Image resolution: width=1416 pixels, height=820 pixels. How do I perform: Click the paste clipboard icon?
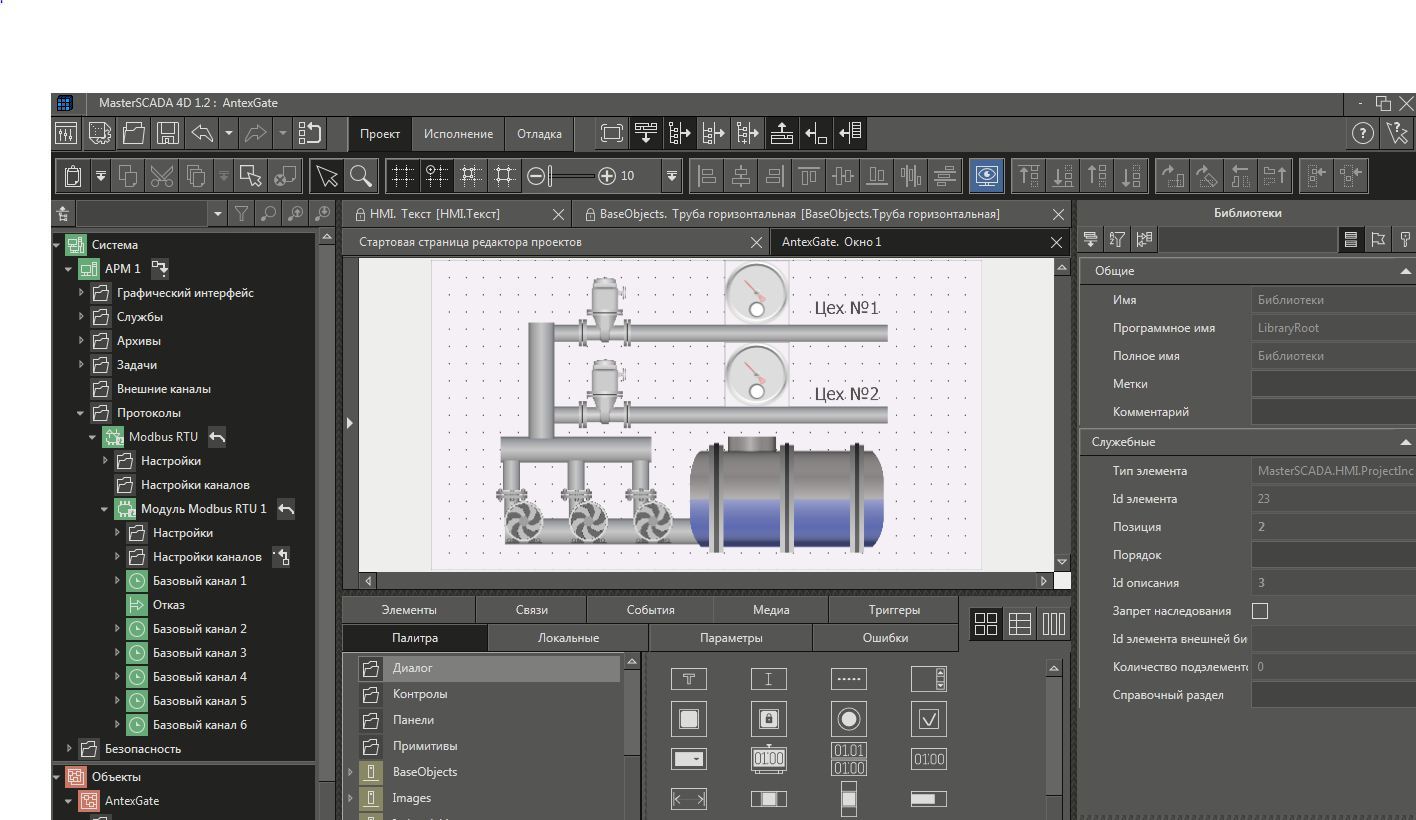pyautogui.click(x=72, y=177)
